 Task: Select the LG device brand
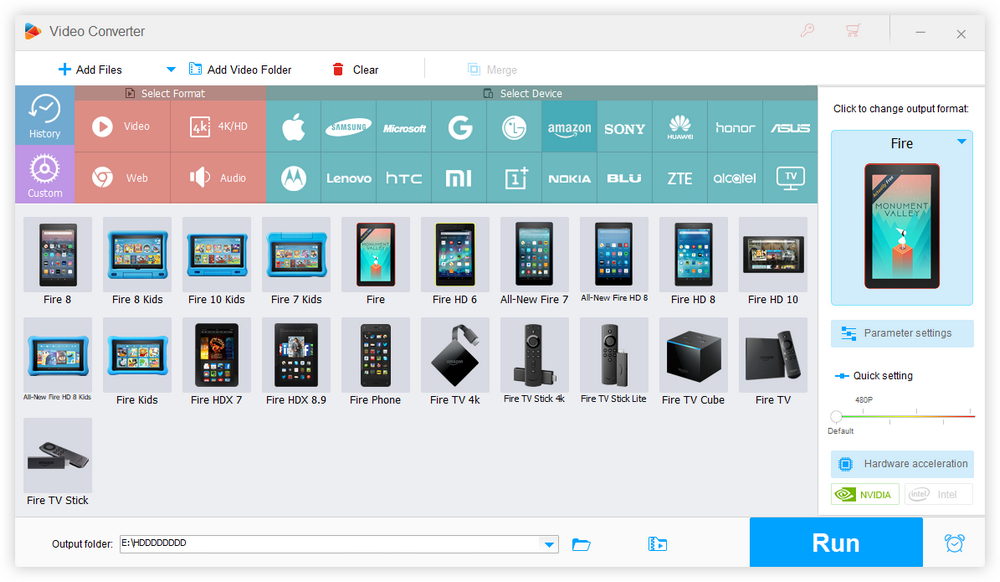514,127
